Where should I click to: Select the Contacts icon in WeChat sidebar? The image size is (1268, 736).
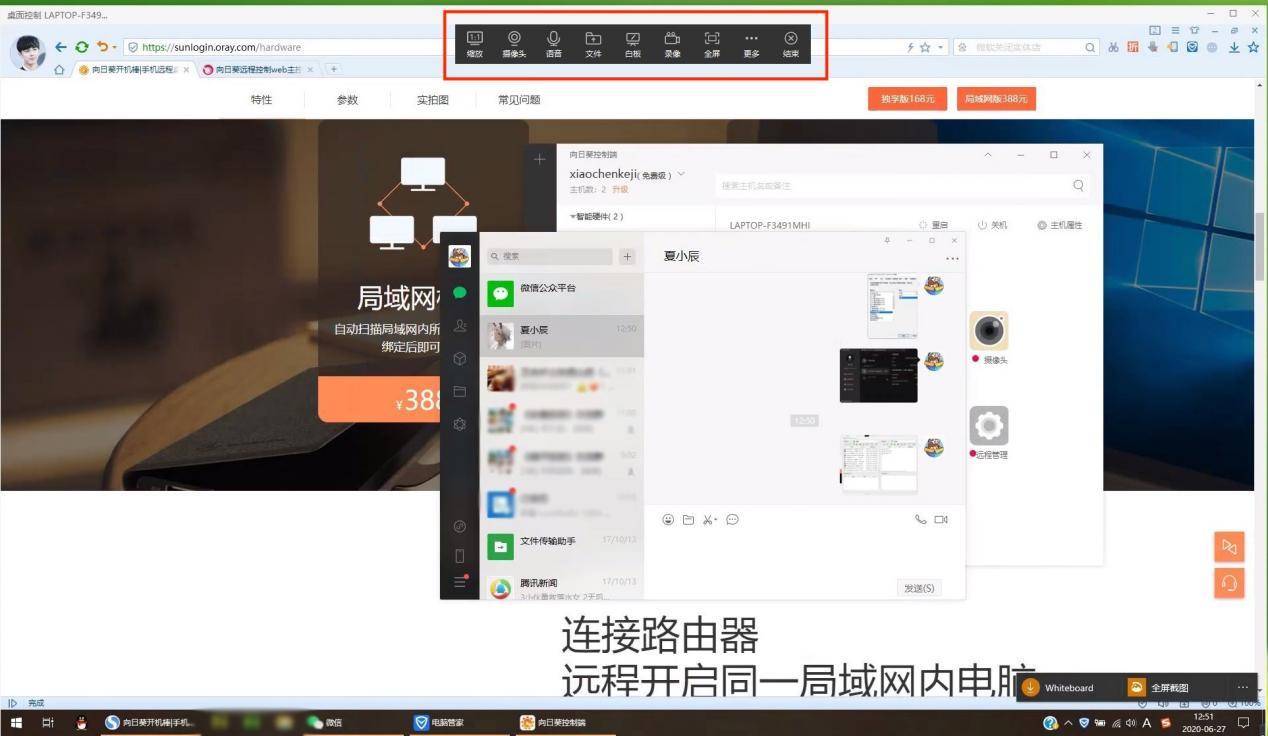point(459,325)
